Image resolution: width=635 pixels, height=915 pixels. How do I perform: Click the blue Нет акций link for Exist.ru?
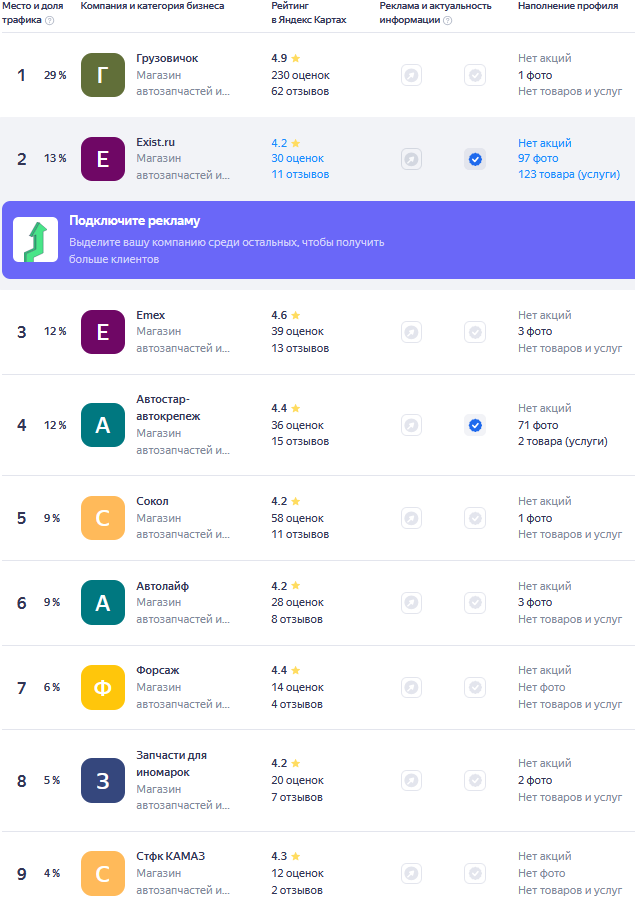(x=545, y=143)
